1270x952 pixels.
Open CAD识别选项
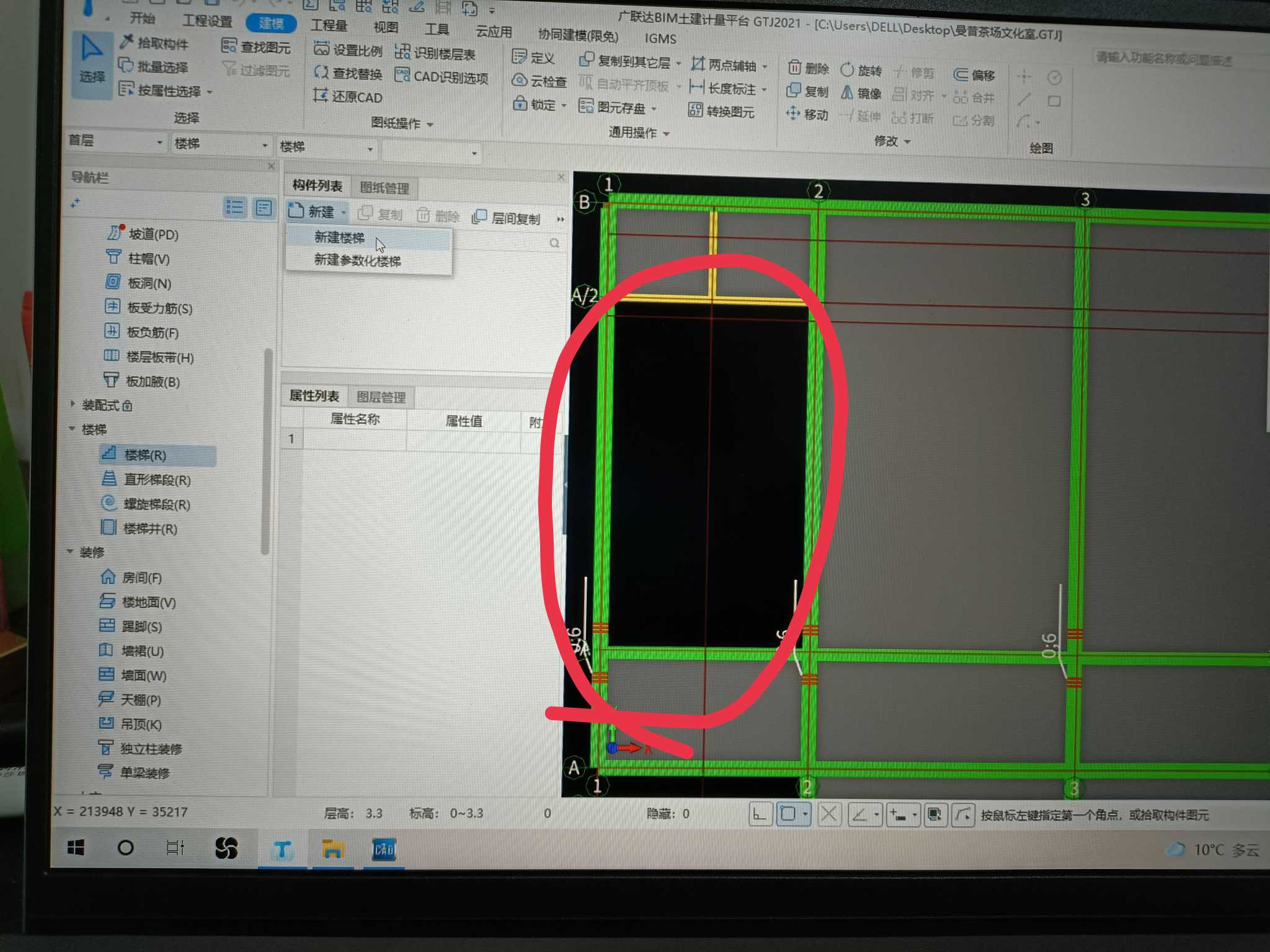click(x=442, y=77)
